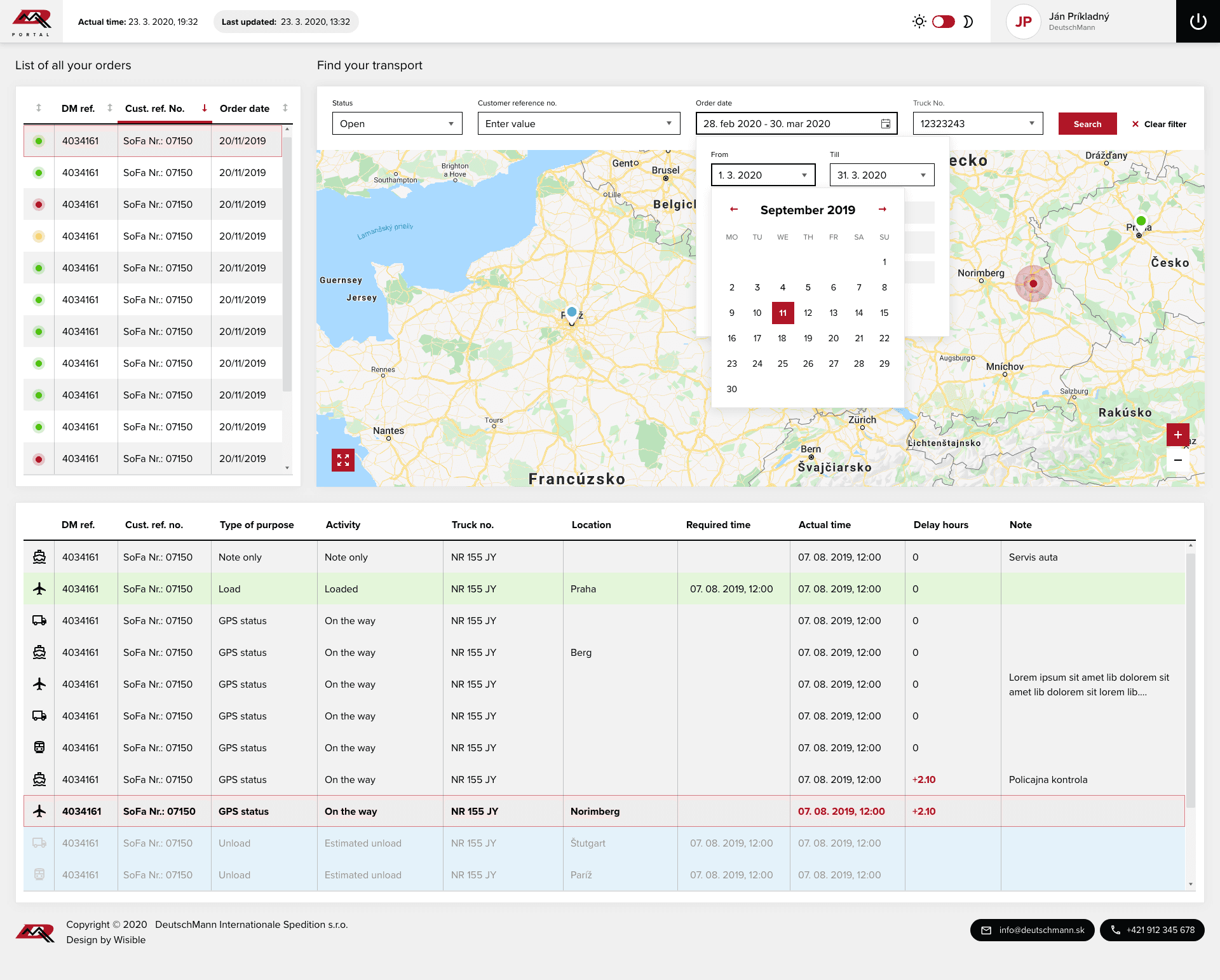Toggle the light/dark mode switch
This screenshot has height=980, width=1220.
pos(943,22)
